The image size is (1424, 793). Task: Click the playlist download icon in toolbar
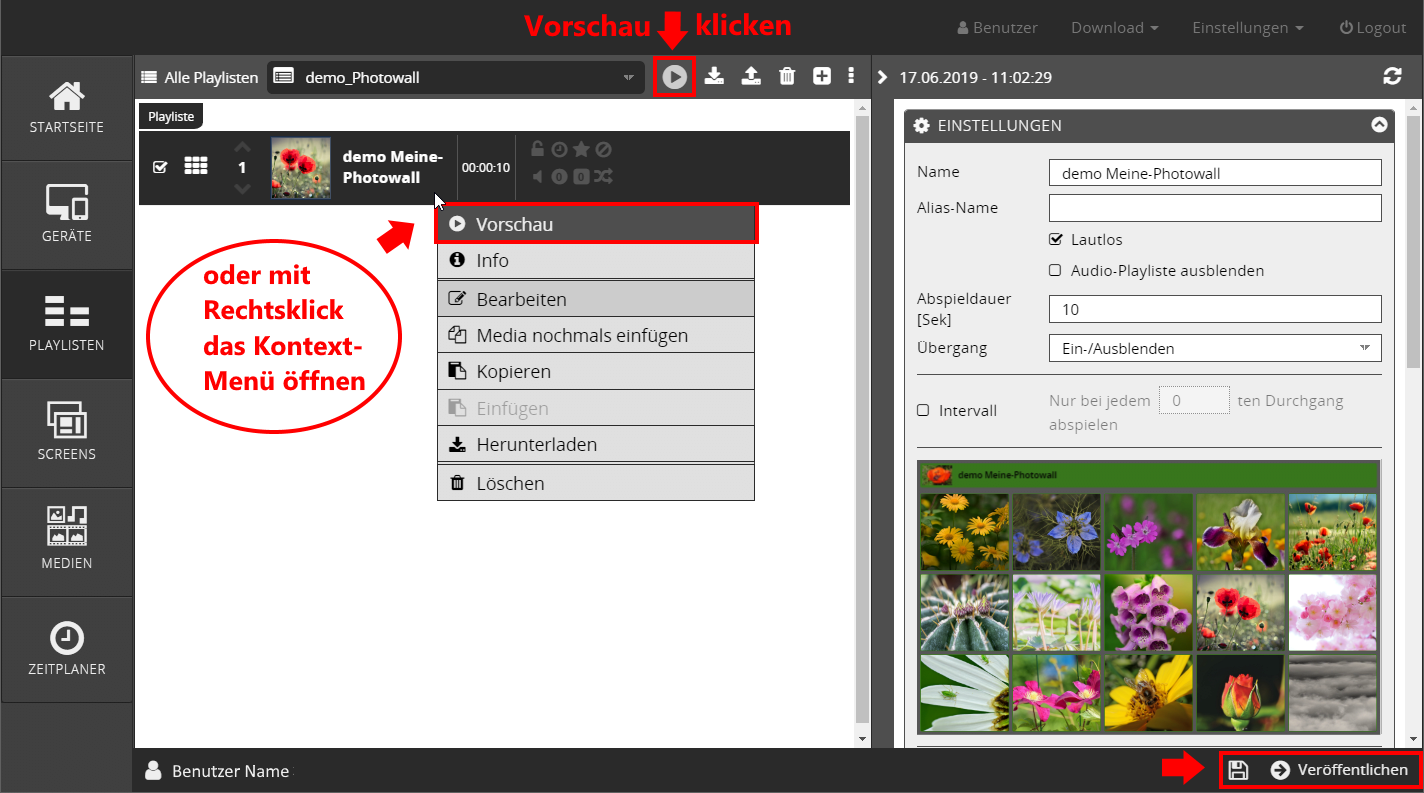pos(714,76)
